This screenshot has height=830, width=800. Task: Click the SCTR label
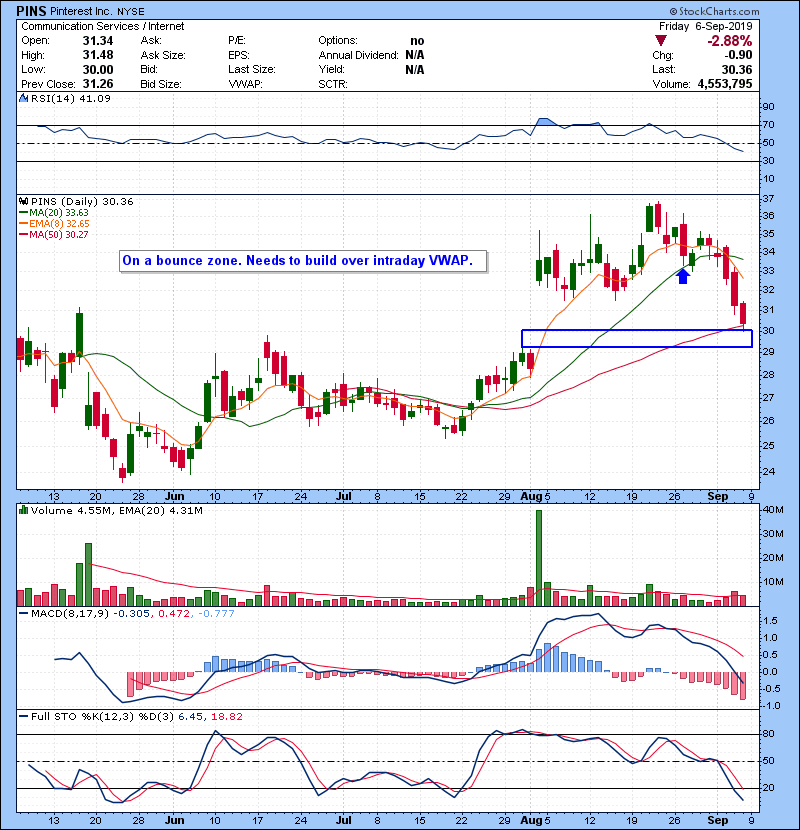333,84
